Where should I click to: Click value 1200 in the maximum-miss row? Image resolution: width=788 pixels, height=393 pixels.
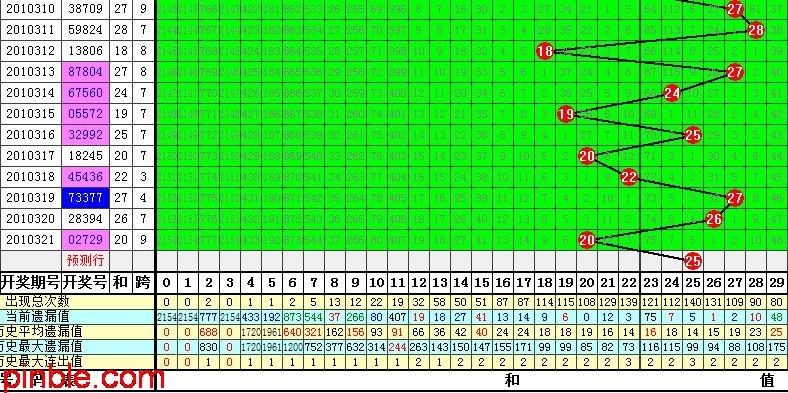click(292, 347)
